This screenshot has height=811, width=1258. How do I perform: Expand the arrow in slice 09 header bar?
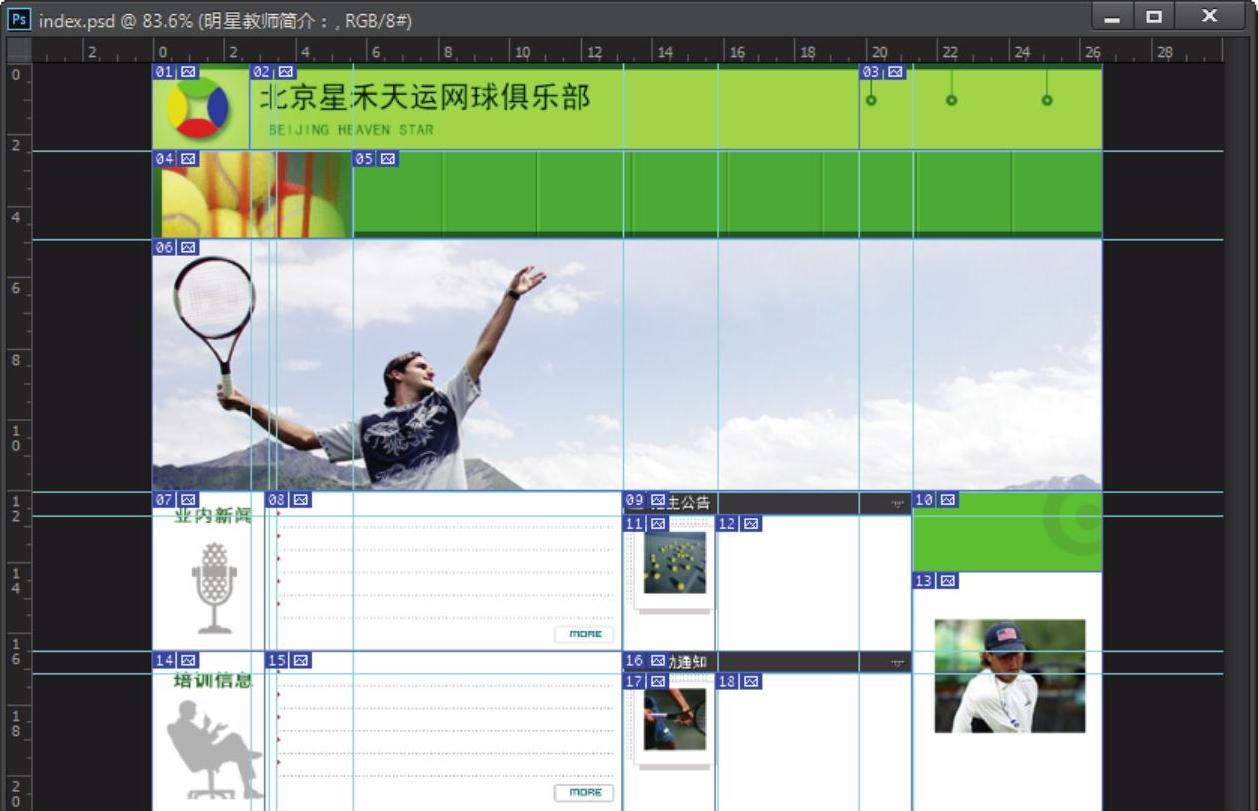coord(897,504)
